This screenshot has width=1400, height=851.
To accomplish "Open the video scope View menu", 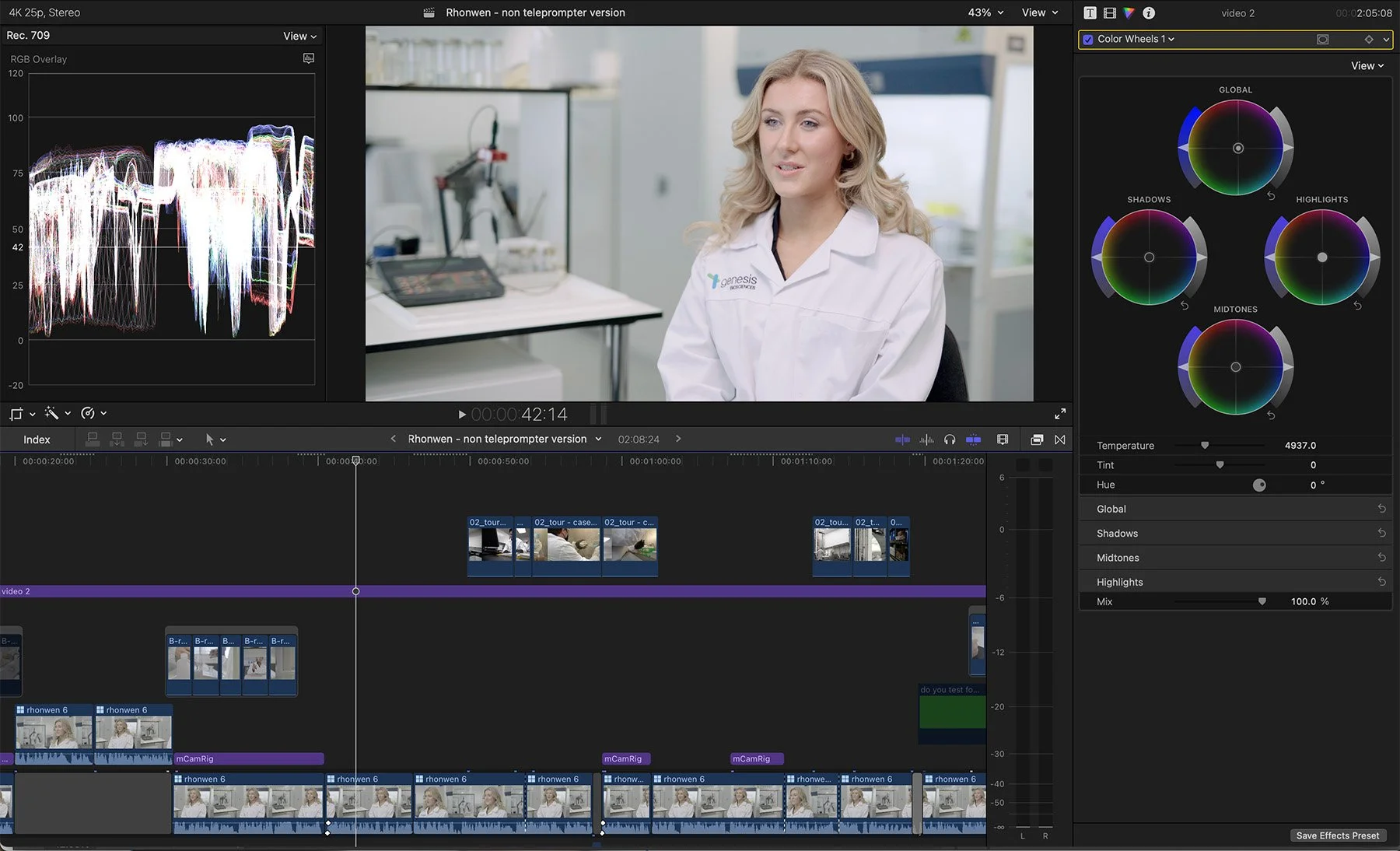I will click(x=299, y=37).
